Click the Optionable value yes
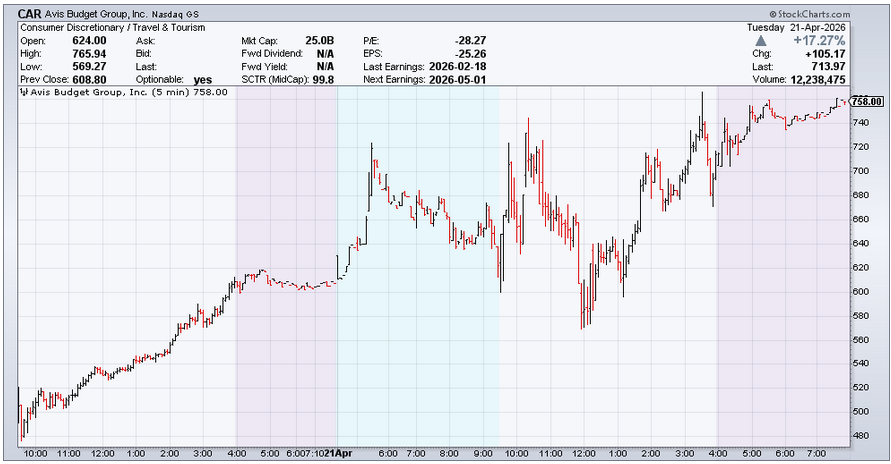Image resolution: width=891 pixels, height=464 pixels. click(202, 80)
